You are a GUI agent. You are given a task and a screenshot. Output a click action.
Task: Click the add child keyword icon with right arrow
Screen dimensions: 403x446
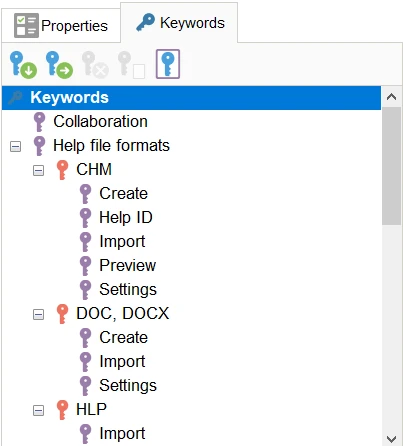tap(59, 64)
